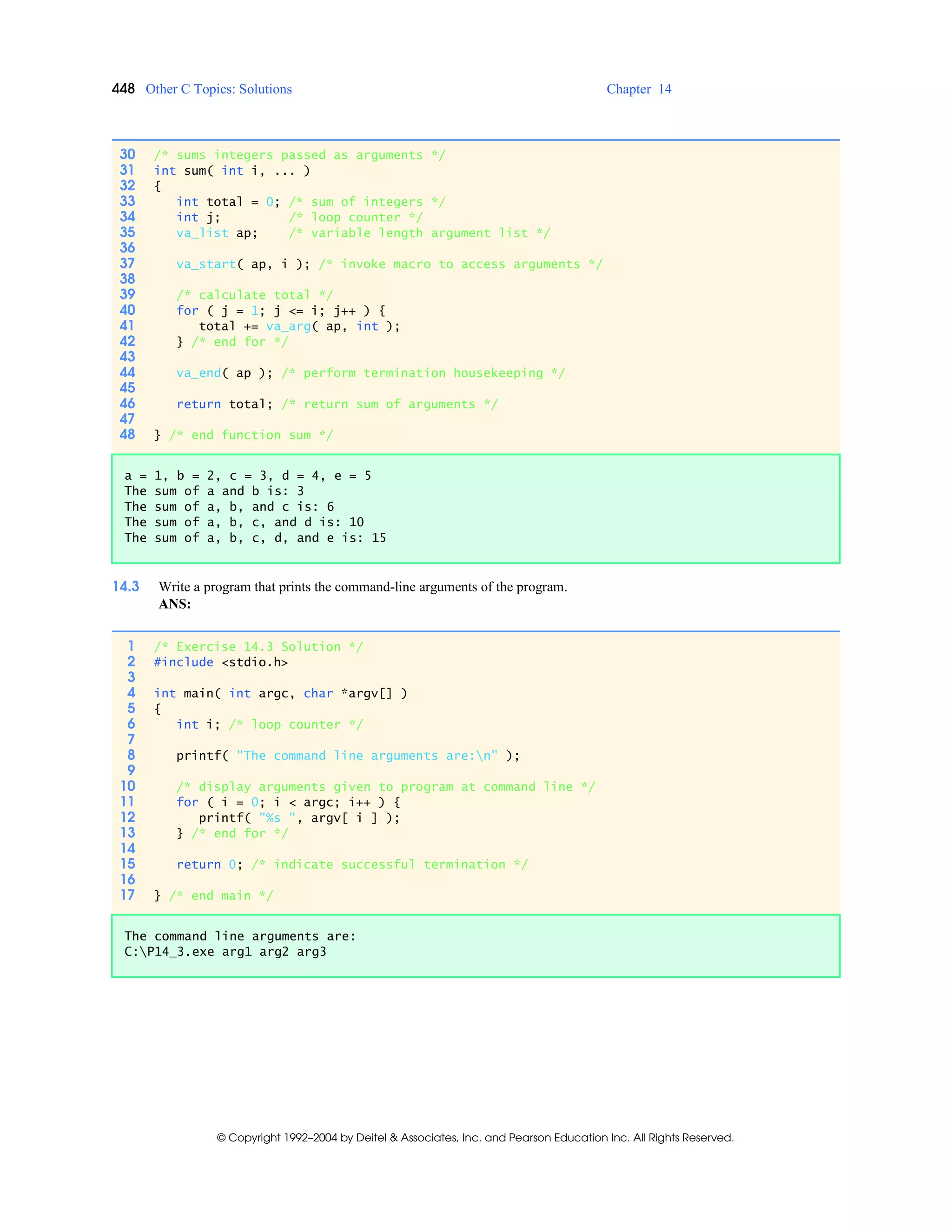Click output 'The sum of a and b is: 3'
952x1232 pixels.
coord(214,491)
